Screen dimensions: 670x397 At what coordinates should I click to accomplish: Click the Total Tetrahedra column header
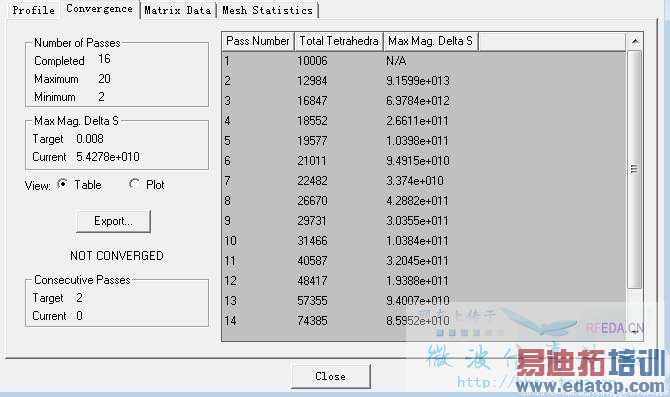coord(339,41)
